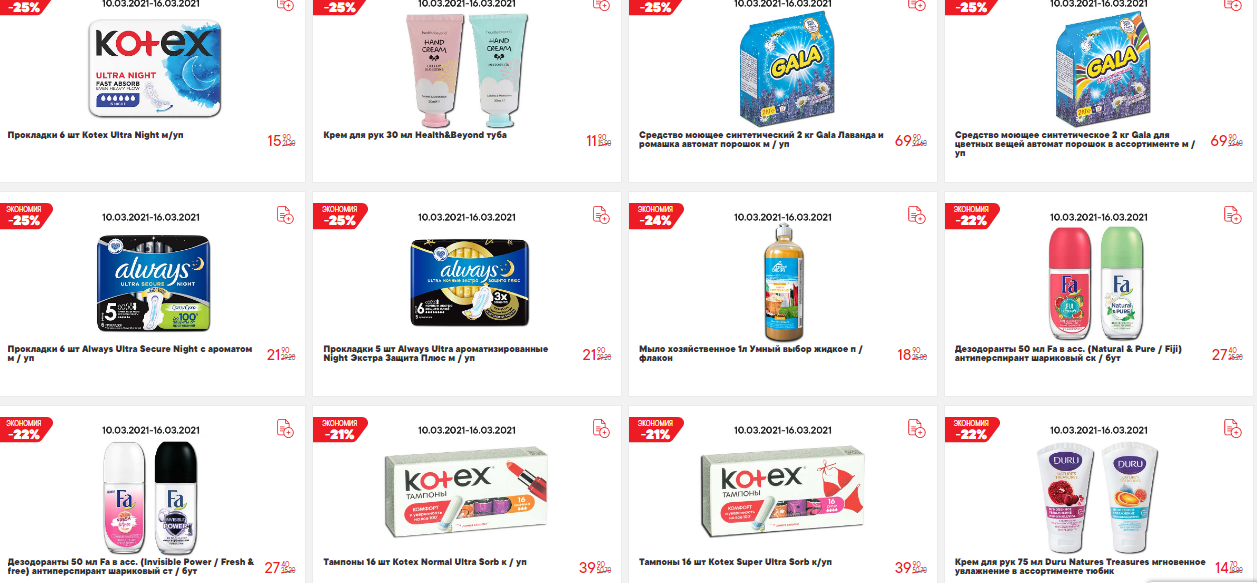Add Duru hand cream to list
Screen dimensions: 1257x583
(x=1233, y=428)
